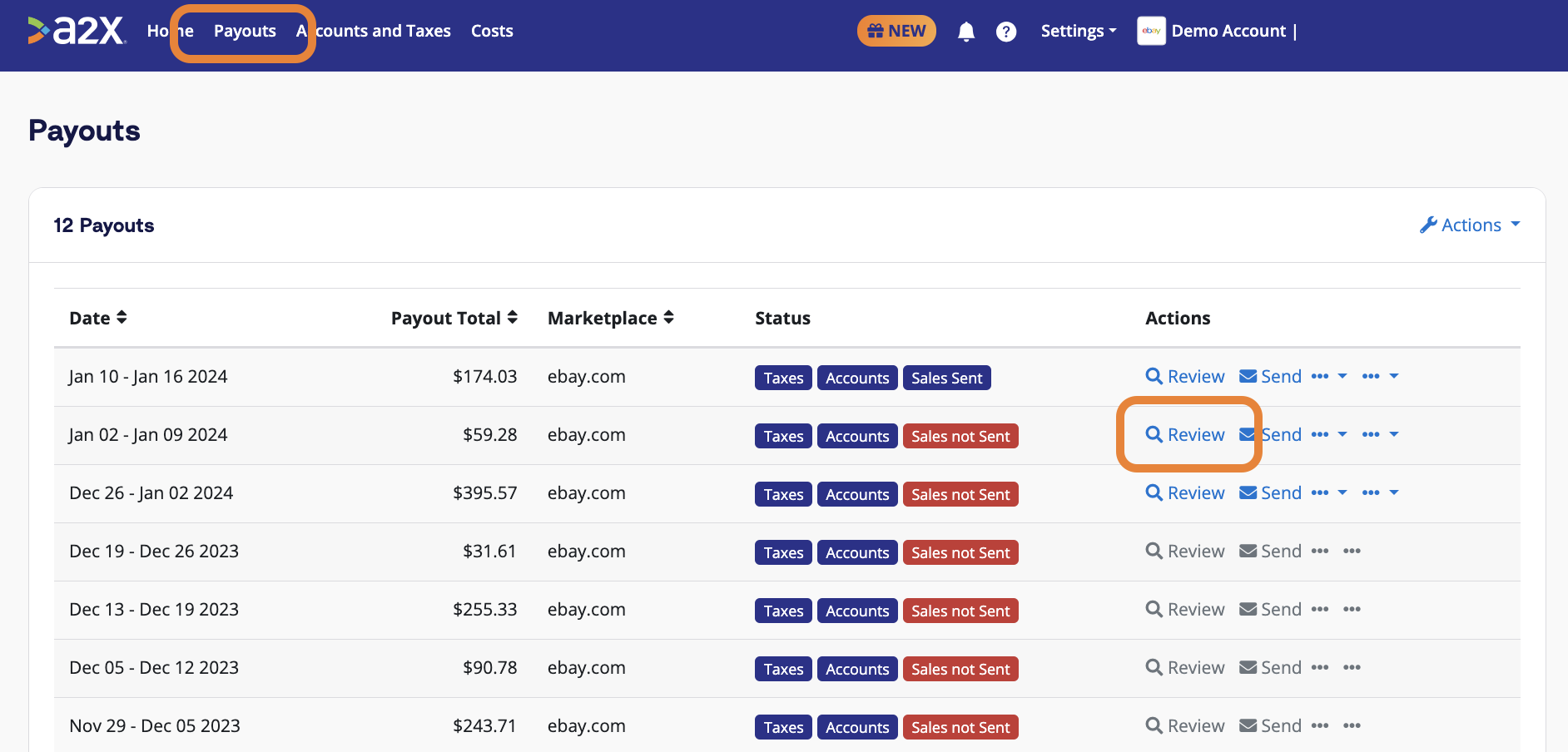This screenshot has height=752, width=1568.
Task: Click Accounts badge on Dec 05 - Dec 12 payout
Action: click(x=857, y=669)
